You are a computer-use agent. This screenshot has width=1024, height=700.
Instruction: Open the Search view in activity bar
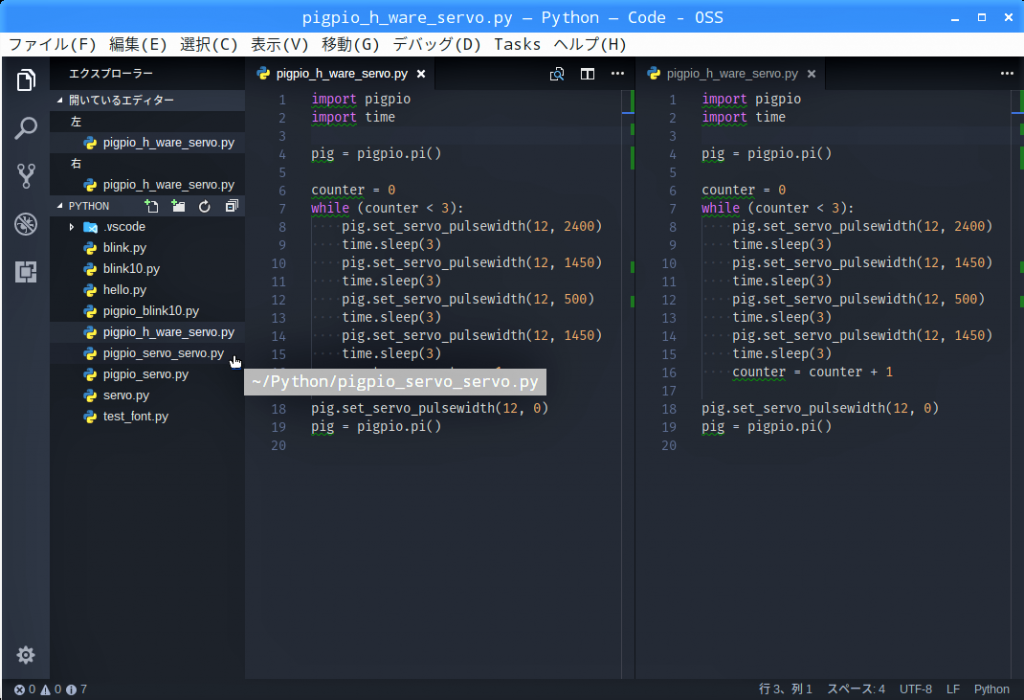click(26, 128)
